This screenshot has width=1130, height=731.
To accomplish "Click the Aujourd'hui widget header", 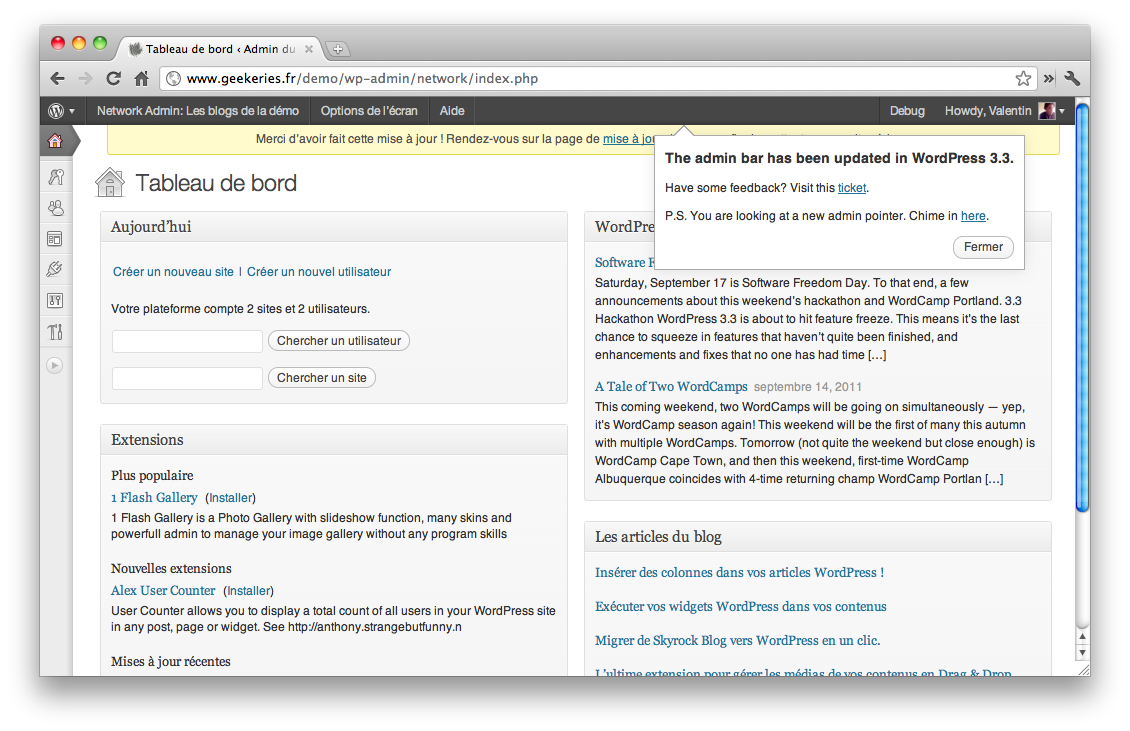I will click(334, 227).
